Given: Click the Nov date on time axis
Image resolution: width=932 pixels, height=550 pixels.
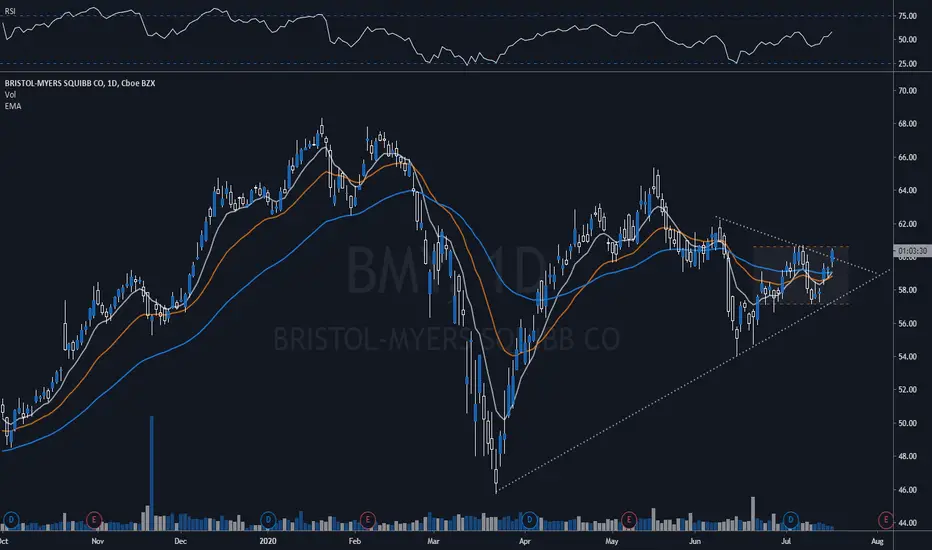Looking at the screenshot, I should [x=97, y=541].
